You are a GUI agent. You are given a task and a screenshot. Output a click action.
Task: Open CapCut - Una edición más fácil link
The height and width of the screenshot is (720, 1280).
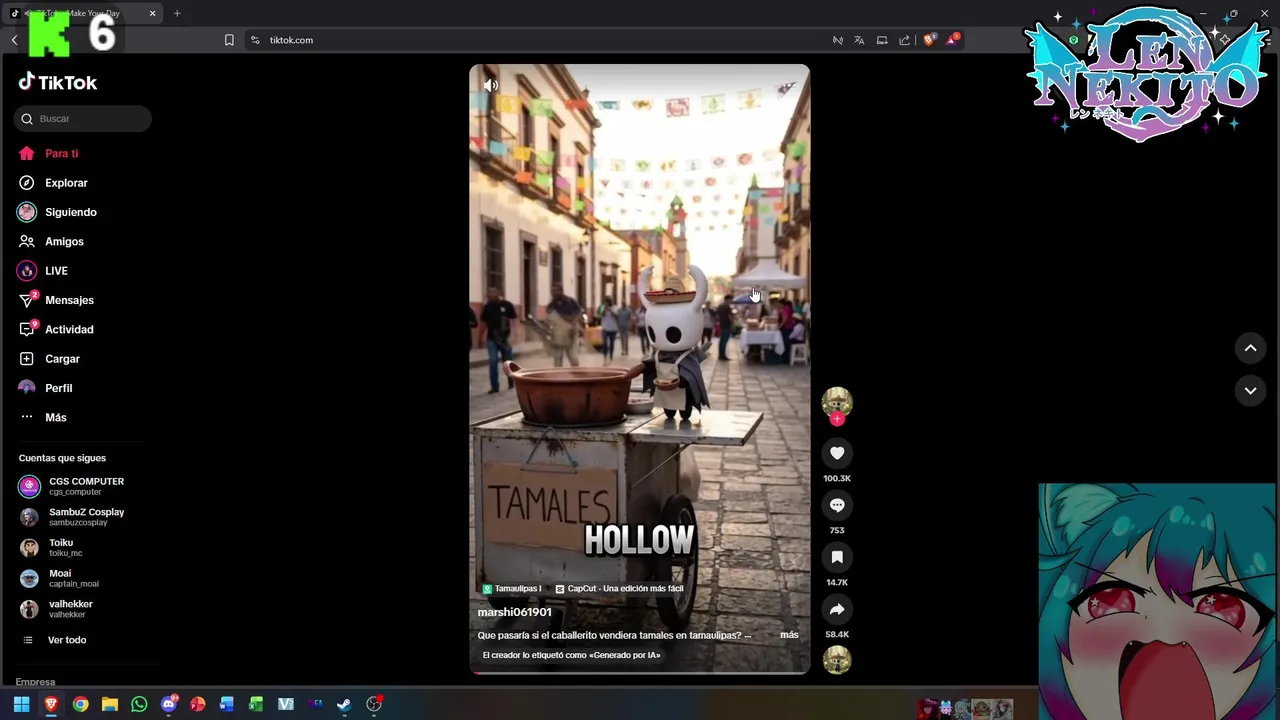620,589
